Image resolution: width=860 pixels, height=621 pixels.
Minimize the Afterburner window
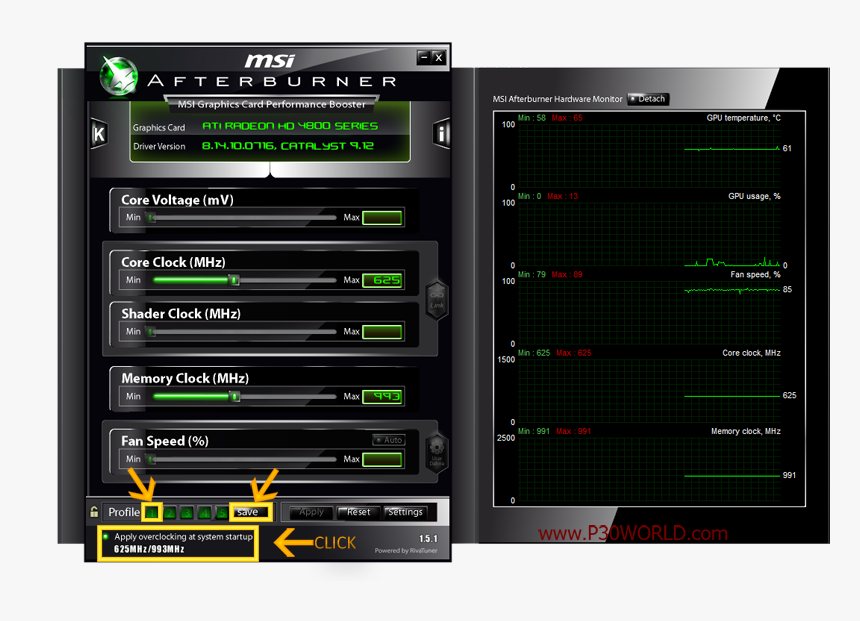click(x=423, y=57)
